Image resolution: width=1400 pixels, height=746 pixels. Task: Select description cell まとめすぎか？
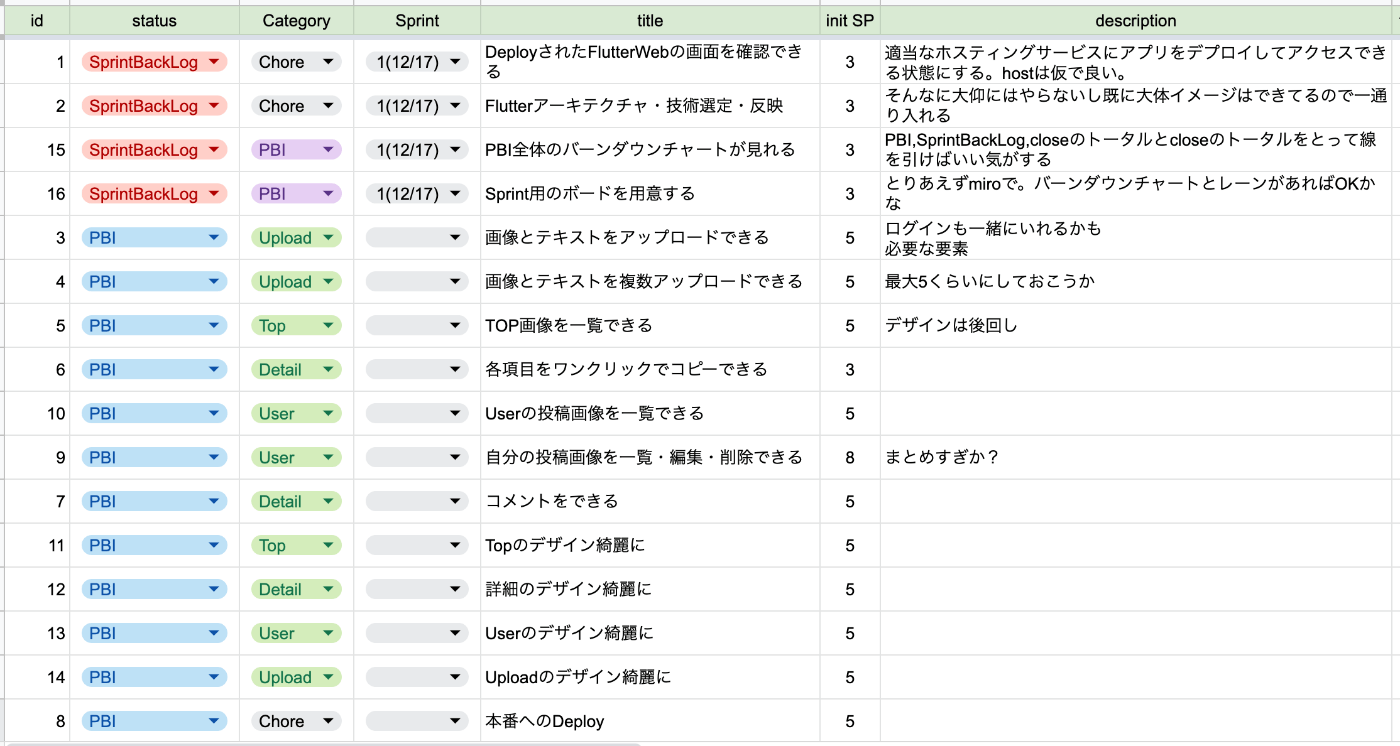[x=1136, y=458]
